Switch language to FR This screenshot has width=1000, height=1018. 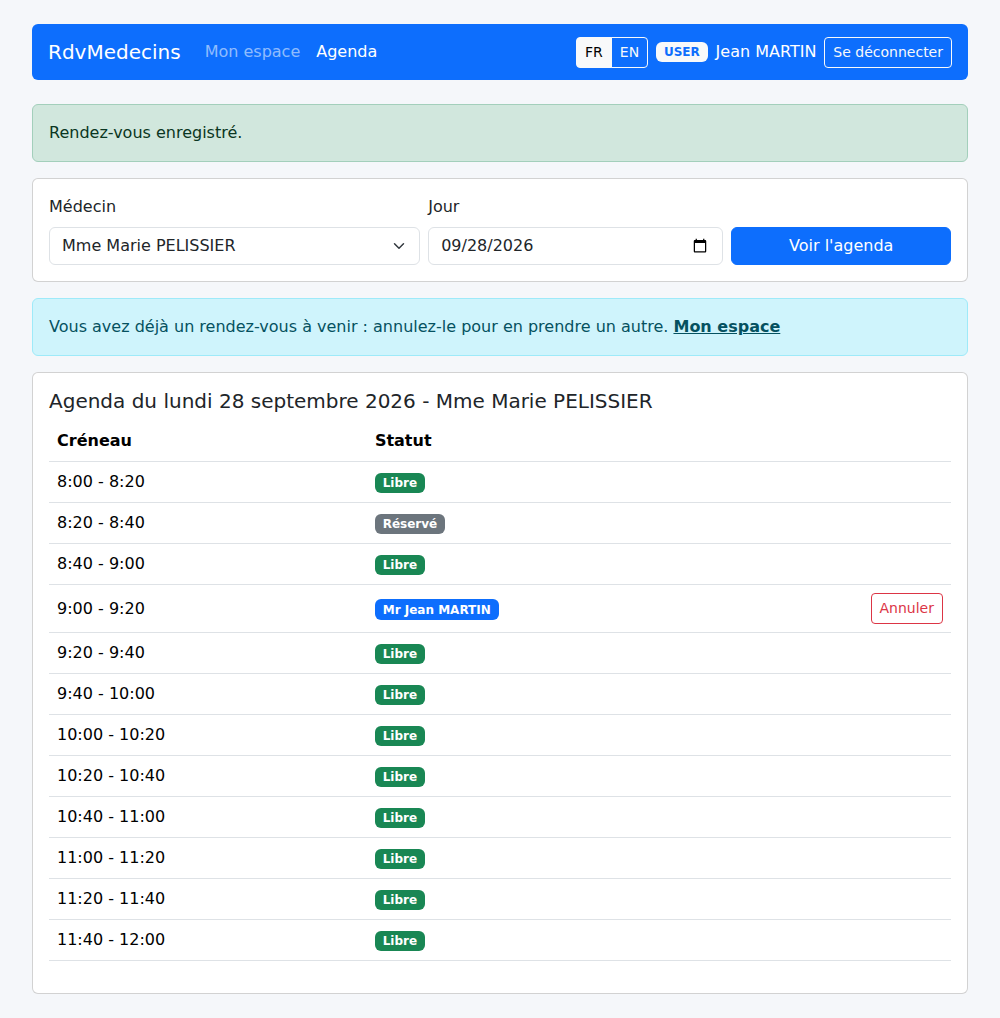pyautogui.click(x=594, y=53)
